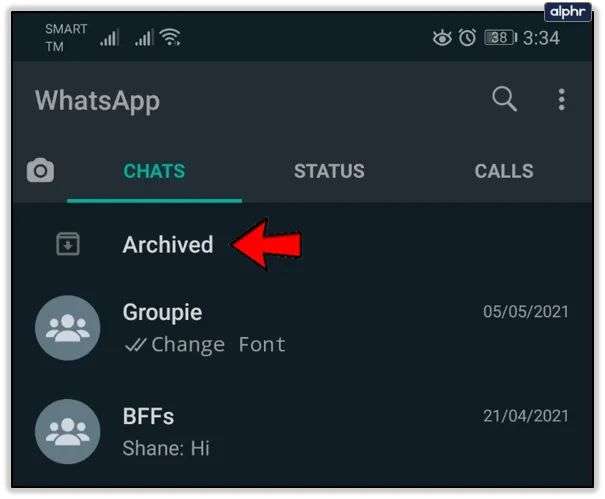
Task: Open the WhatsApp search magnifier
Action: point(504,99)
